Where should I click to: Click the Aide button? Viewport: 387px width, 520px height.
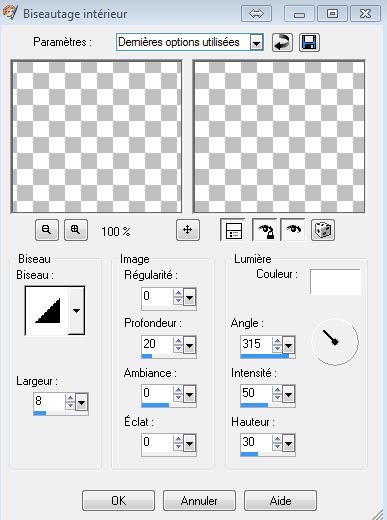coord(280,500)
